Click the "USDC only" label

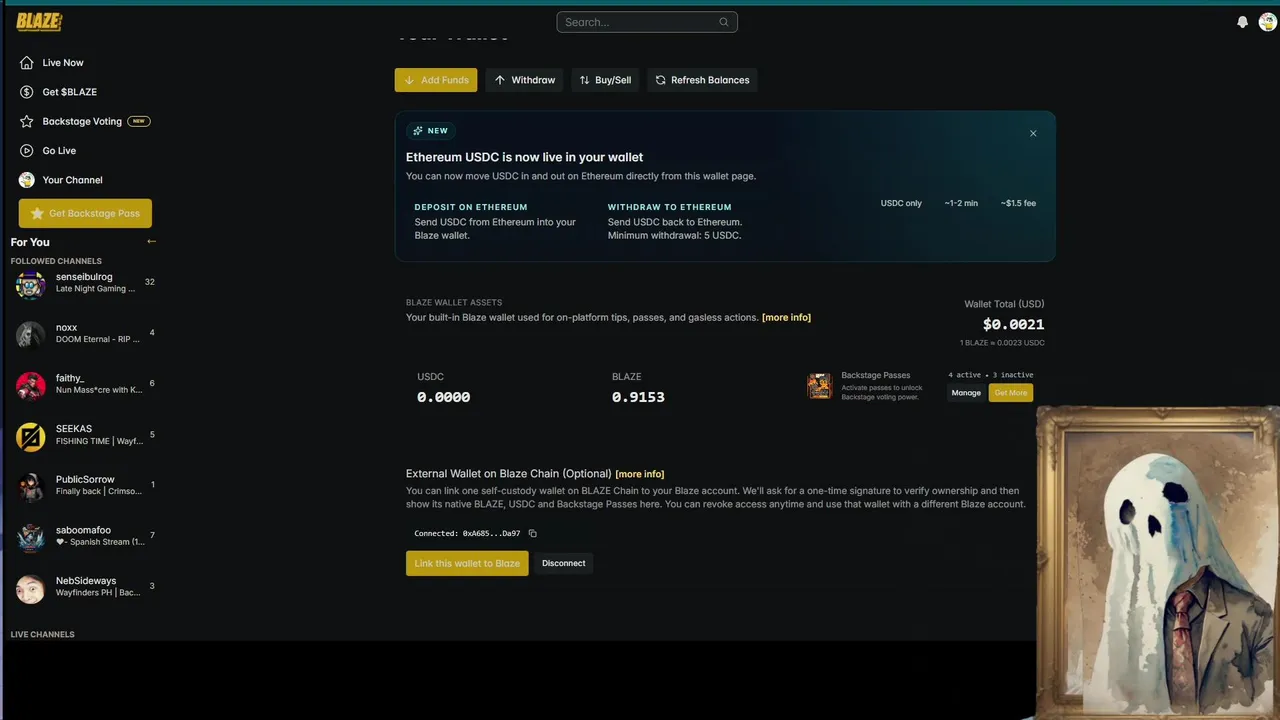coord(901,203)
